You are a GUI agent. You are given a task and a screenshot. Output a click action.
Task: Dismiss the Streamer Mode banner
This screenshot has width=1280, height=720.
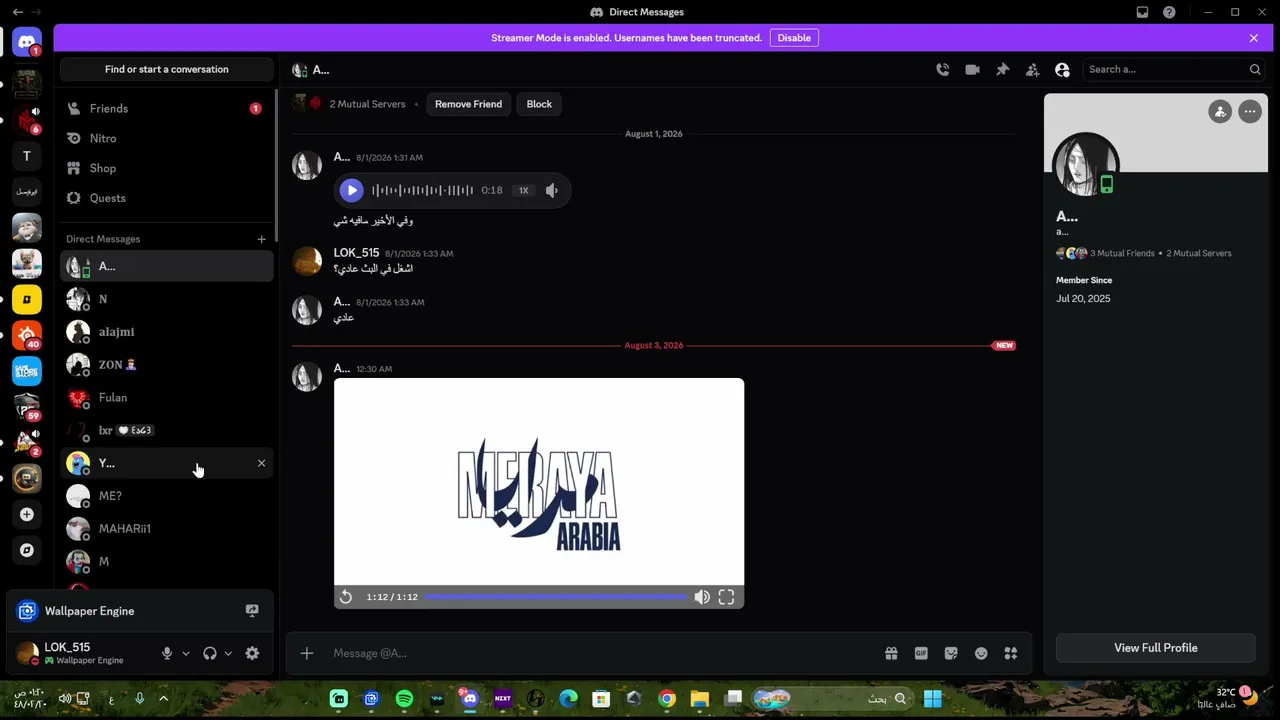click(x=1253, y=38)
